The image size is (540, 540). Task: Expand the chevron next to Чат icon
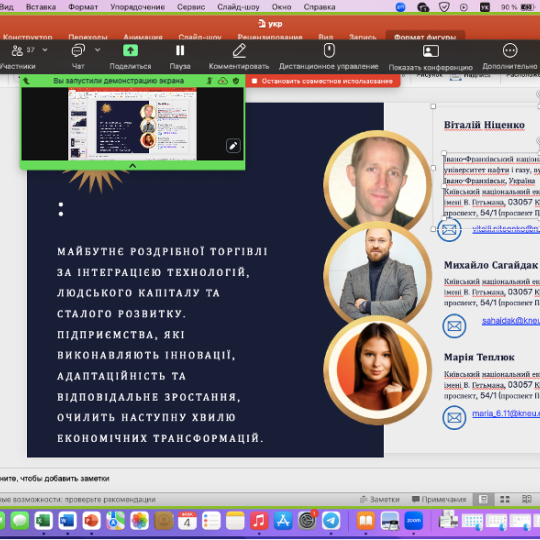pos(97,50)
